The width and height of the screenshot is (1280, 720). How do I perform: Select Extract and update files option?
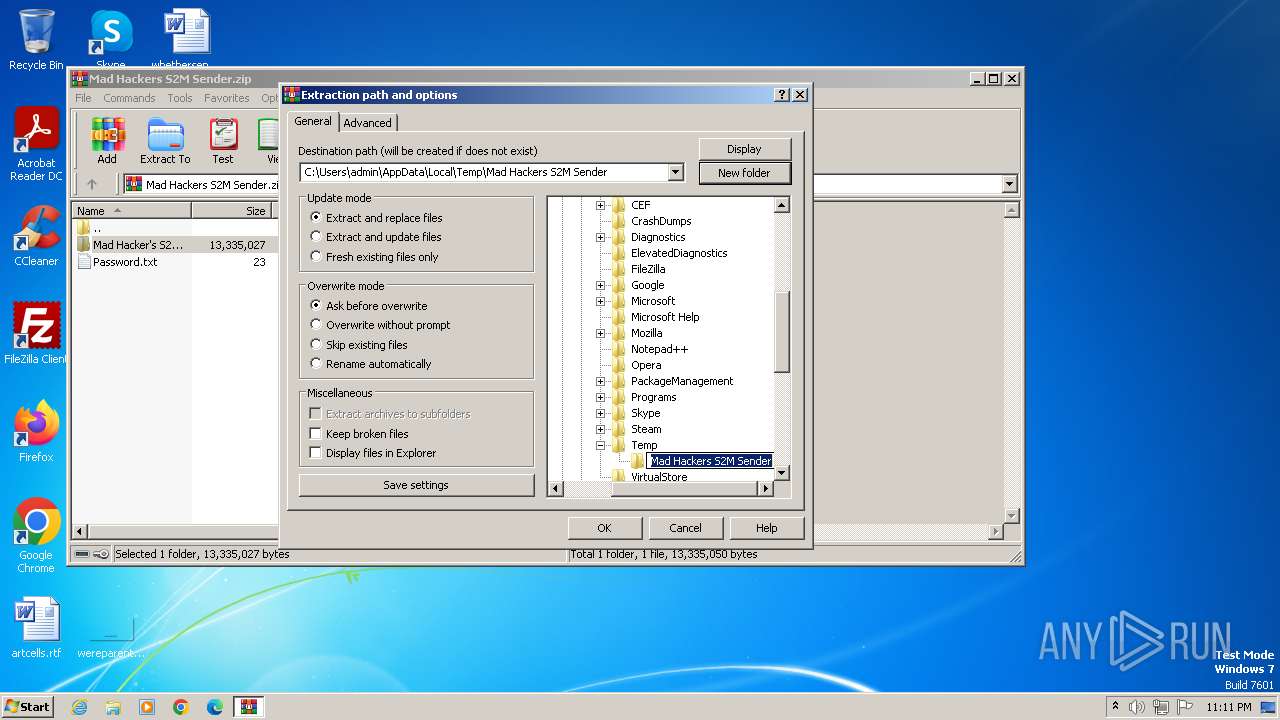pyautogui.click(x=376, y=237)
